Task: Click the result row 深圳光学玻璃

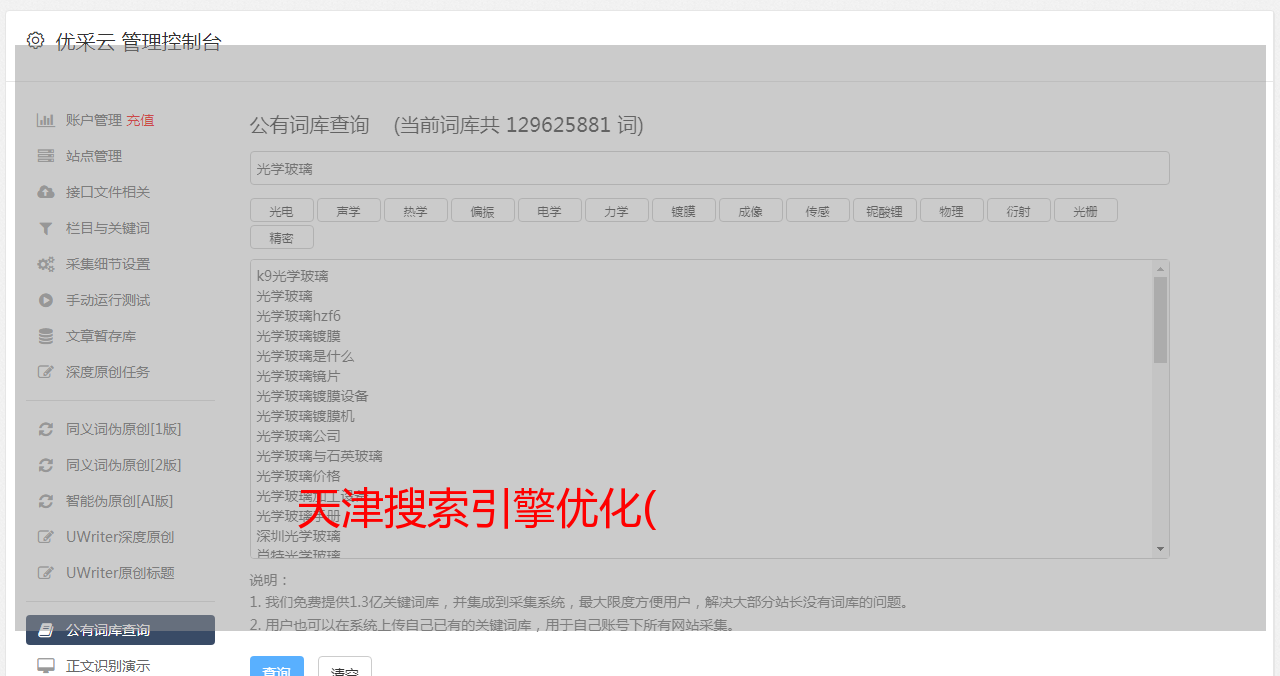Action: (x=298, y=536)
